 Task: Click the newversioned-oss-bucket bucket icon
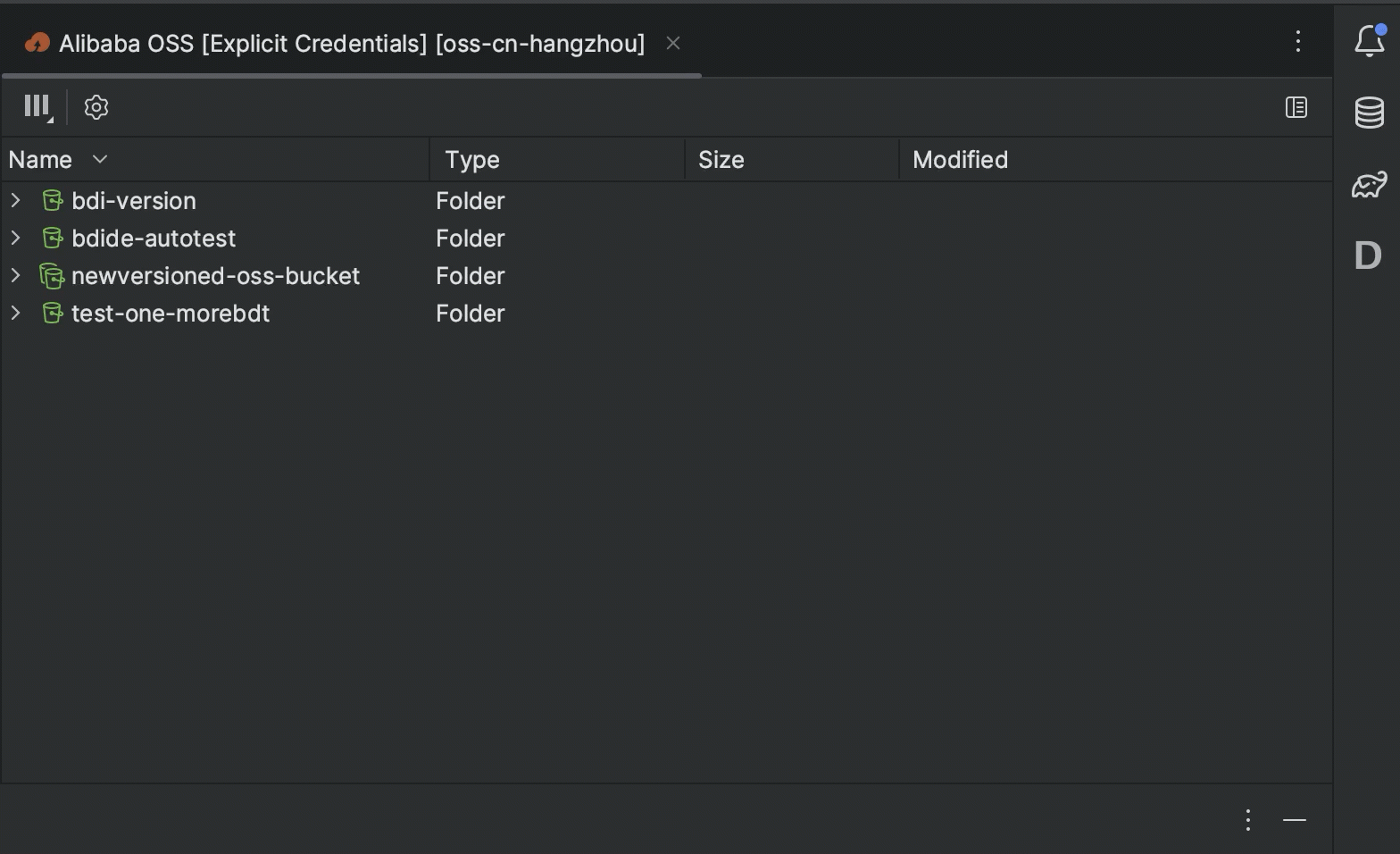(x=52, y=276)
